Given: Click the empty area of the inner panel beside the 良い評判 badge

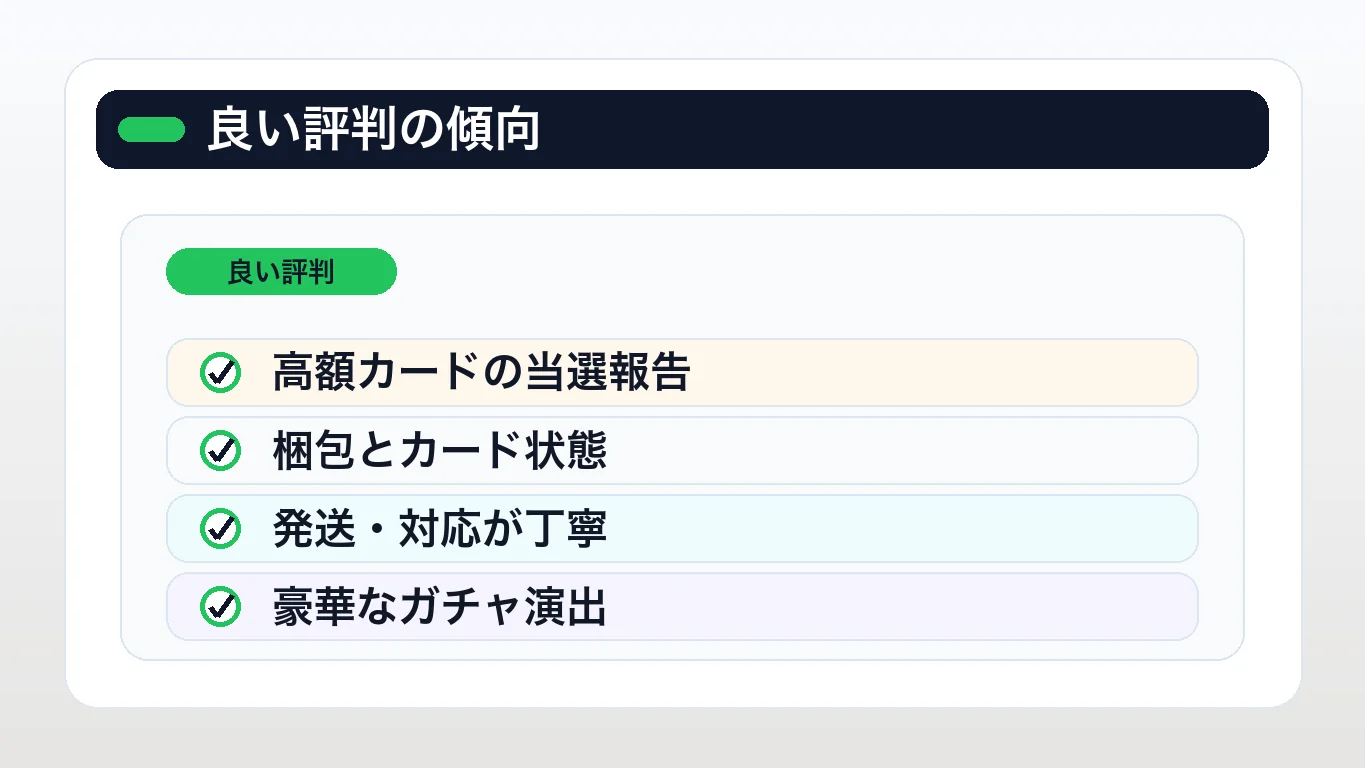Looking at the screenshot, I should [x=800, y=272].
